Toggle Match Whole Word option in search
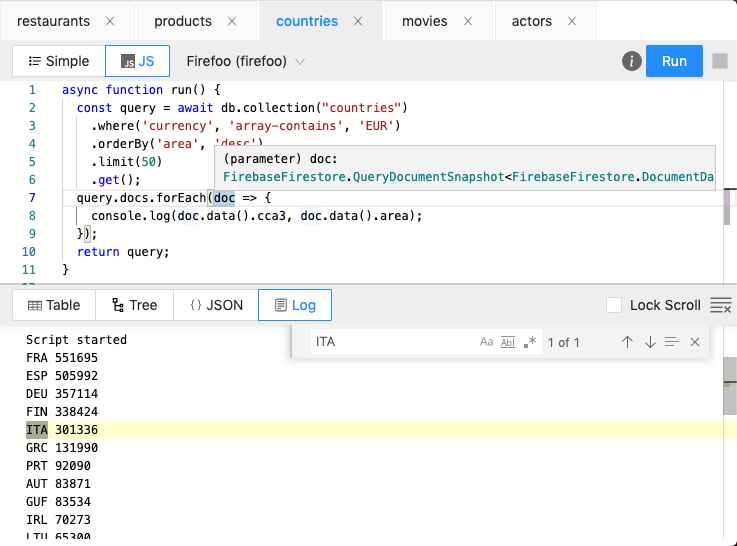The height and width of the screenshot is (546, 737). coord(508,342)
